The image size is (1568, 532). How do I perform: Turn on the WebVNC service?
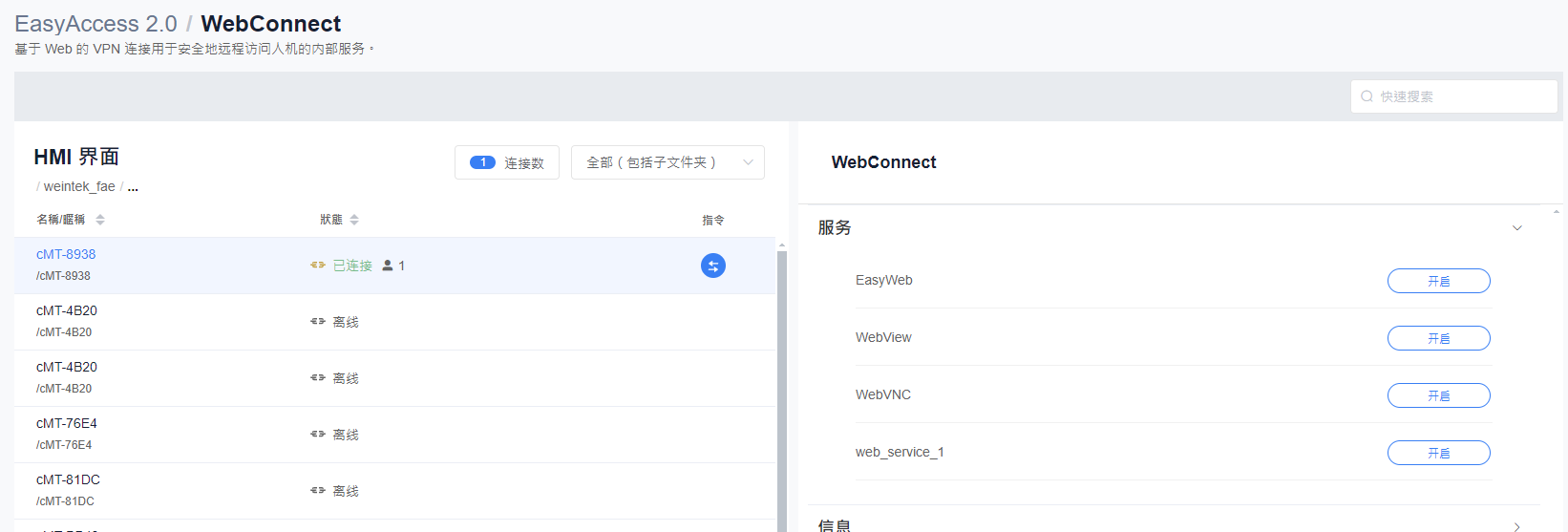tap(1438, 395)
